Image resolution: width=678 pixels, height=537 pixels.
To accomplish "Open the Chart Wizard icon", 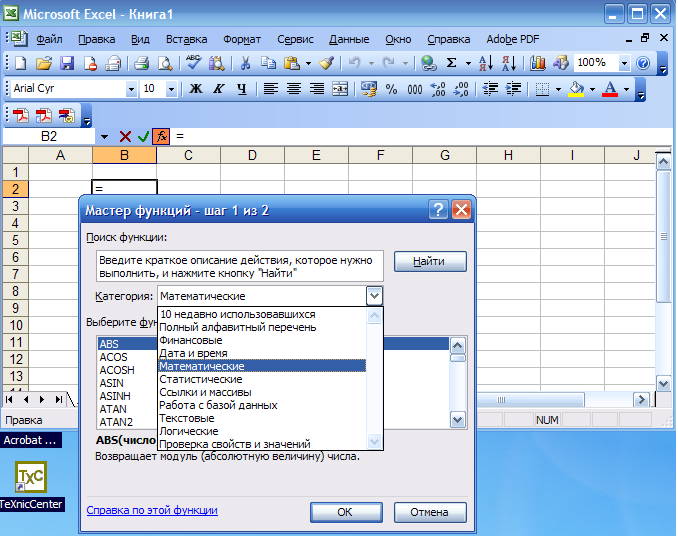I will 537,64.
